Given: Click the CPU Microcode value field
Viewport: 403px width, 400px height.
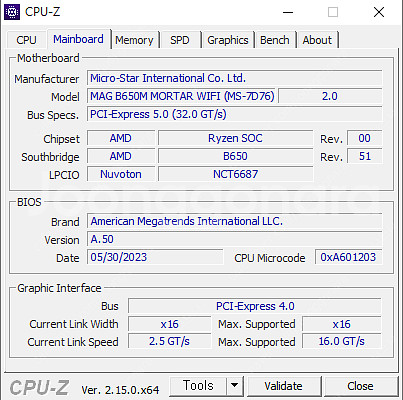Looking at the screenshot, I should pos(348,257).
